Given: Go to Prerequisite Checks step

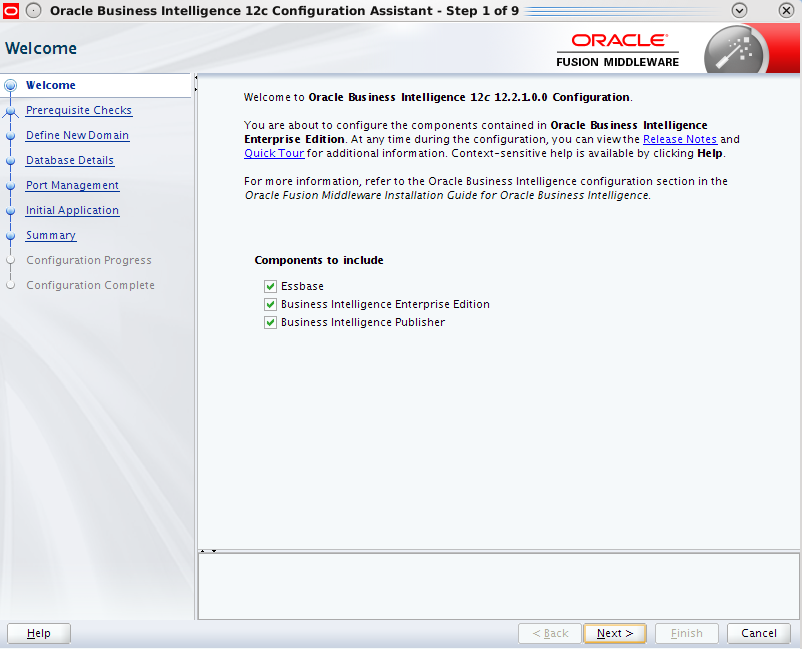Looking at the screenshot, I should (x=79, y=110).
